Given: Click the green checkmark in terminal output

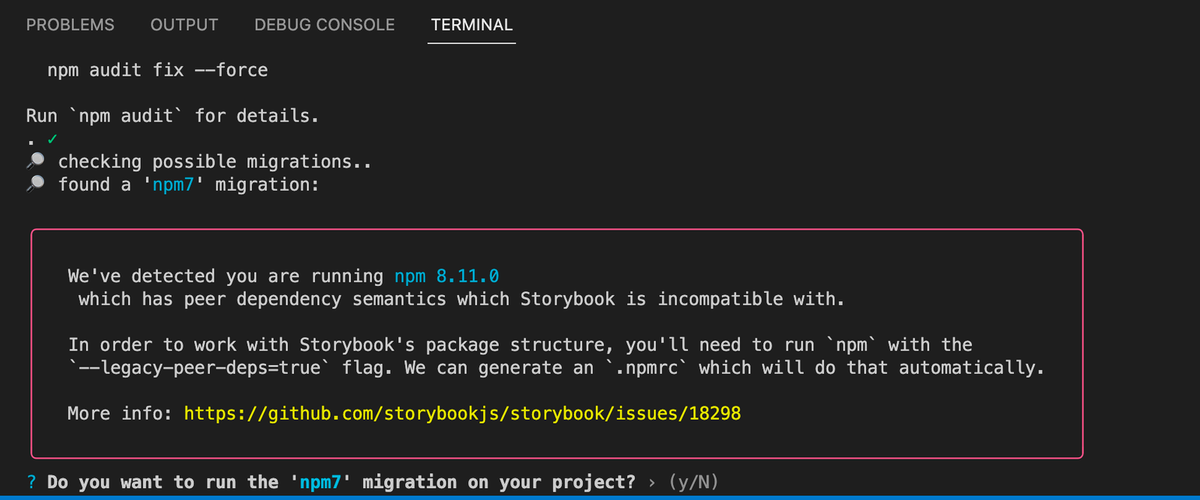Looking at the screenshot, I should point(50,140).
